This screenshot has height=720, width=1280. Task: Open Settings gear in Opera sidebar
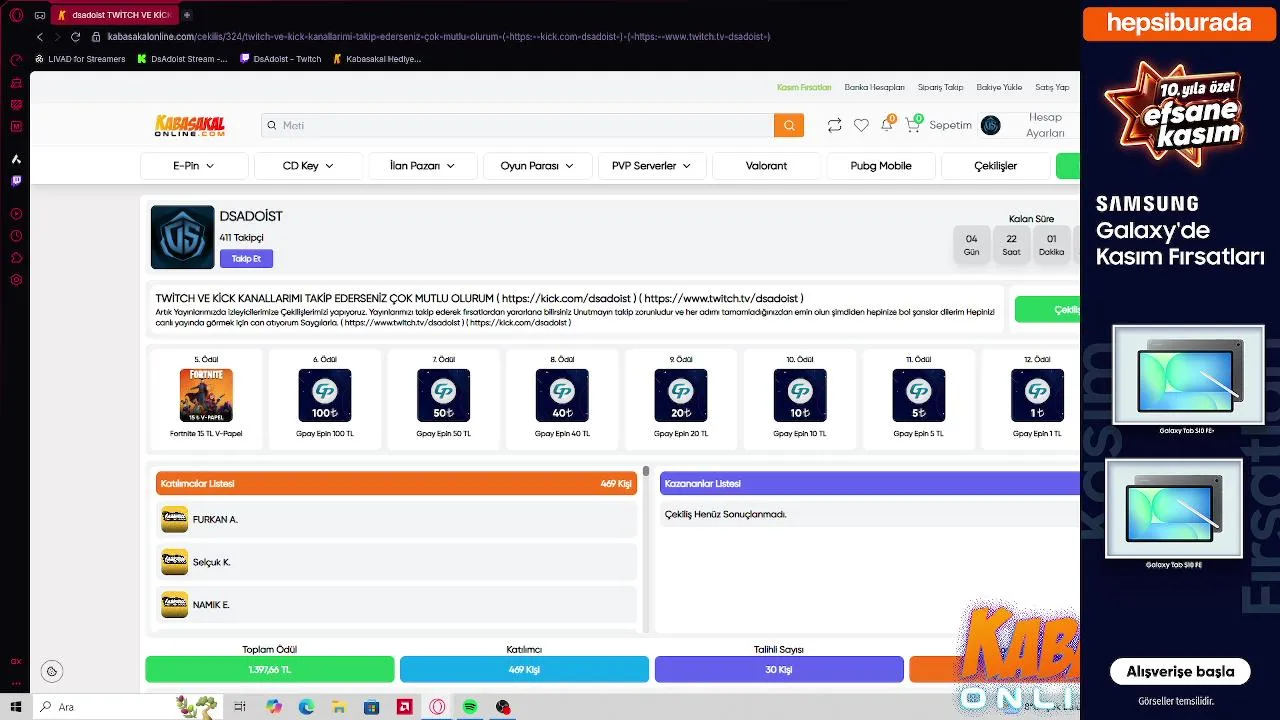pyautogui.click(x=16, y=280)
